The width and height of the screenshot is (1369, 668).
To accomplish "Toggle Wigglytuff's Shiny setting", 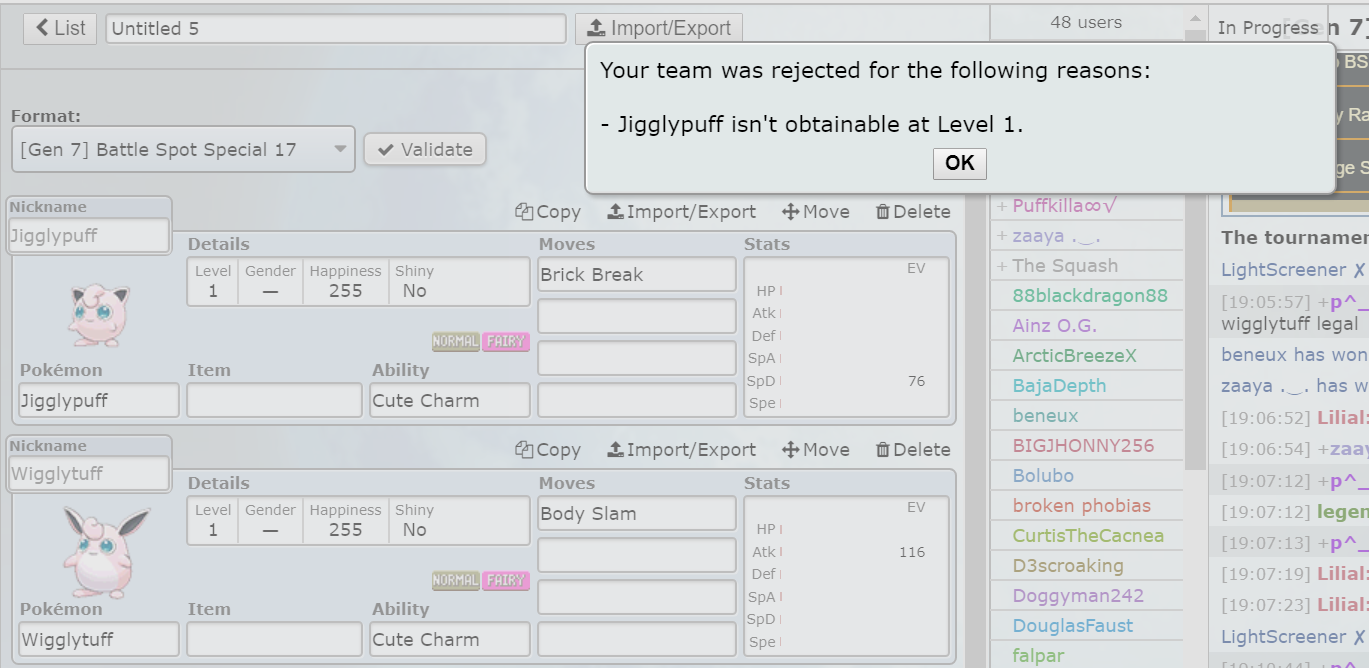I will (415, 521).
